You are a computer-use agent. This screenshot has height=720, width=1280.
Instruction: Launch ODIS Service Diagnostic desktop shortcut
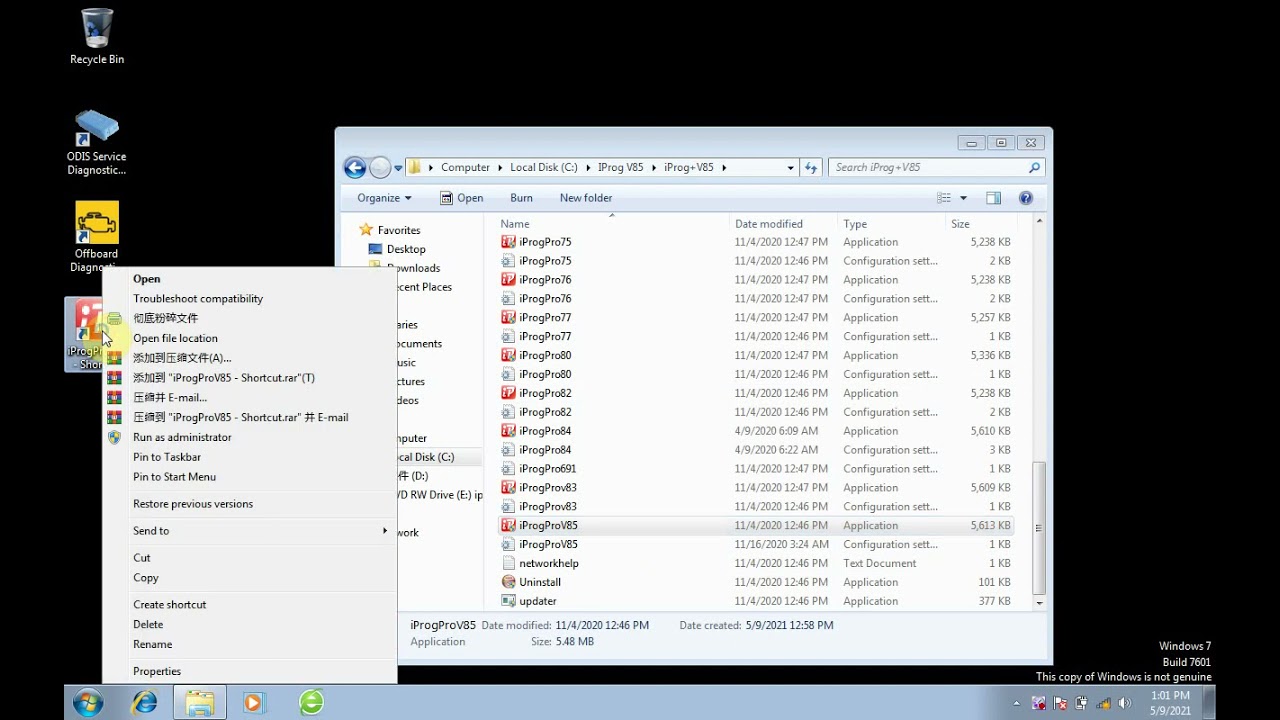97,142
